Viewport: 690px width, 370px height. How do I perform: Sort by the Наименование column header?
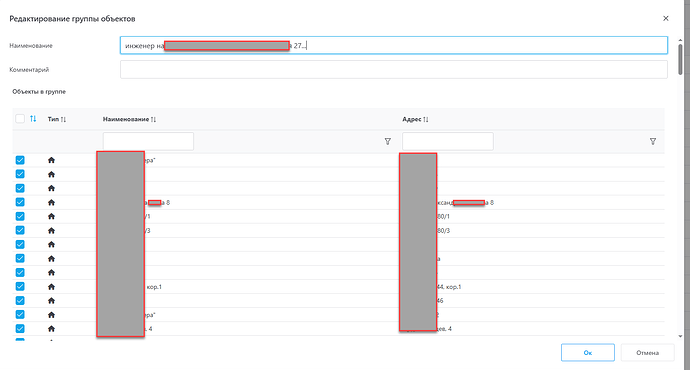[129, 119]
